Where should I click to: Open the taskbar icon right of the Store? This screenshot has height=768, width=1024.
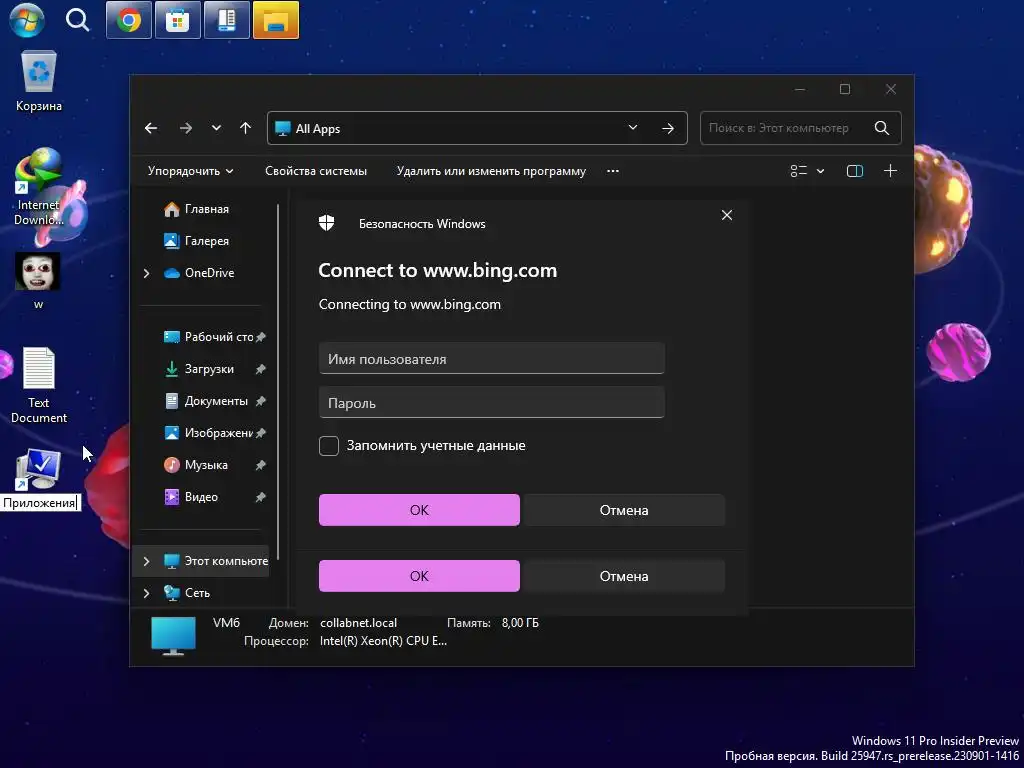click(227, 20)
